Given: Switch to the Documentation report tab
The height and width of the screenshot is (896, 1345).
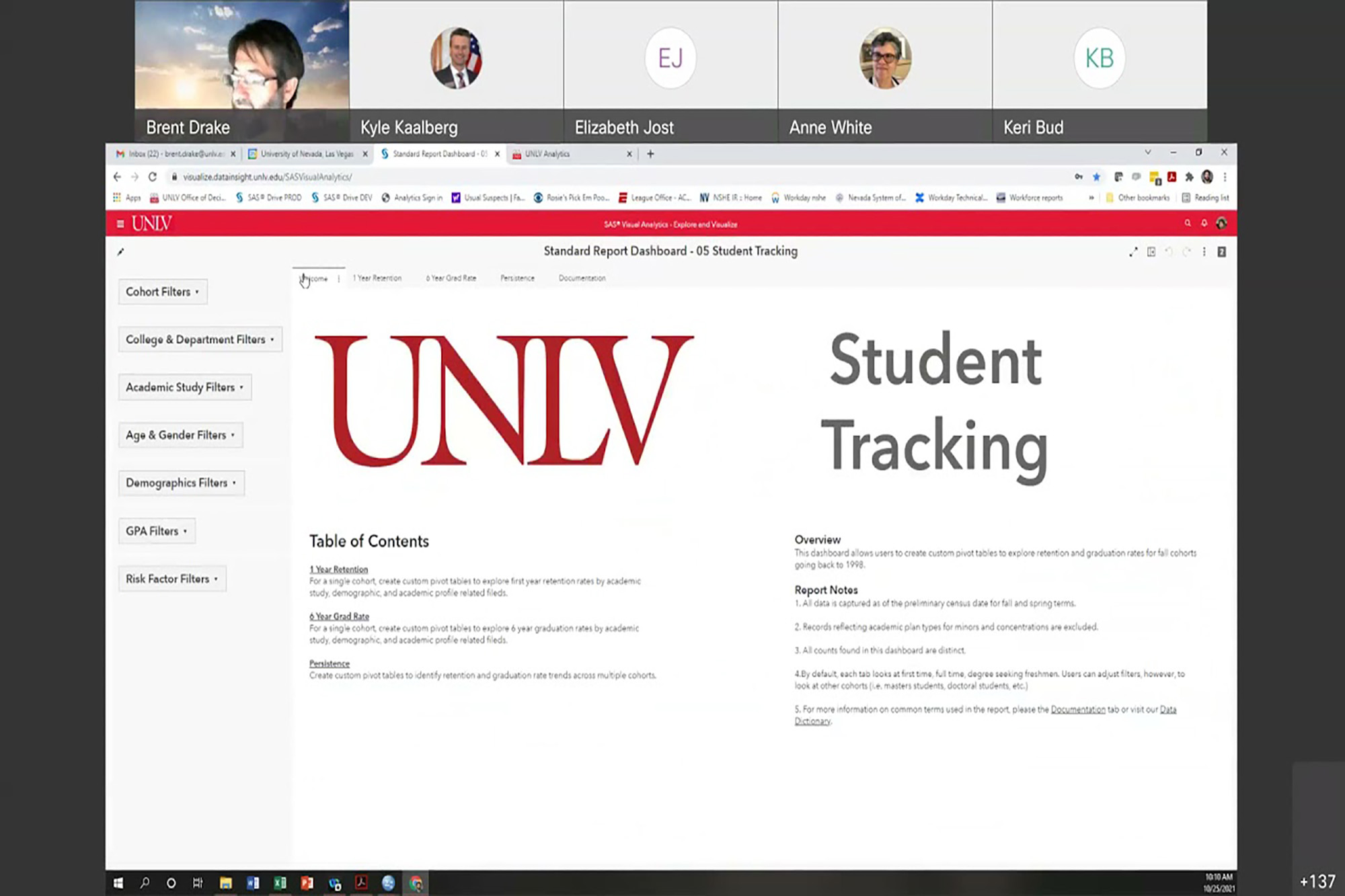Looking at the screenshot, I should pos(582,278).
